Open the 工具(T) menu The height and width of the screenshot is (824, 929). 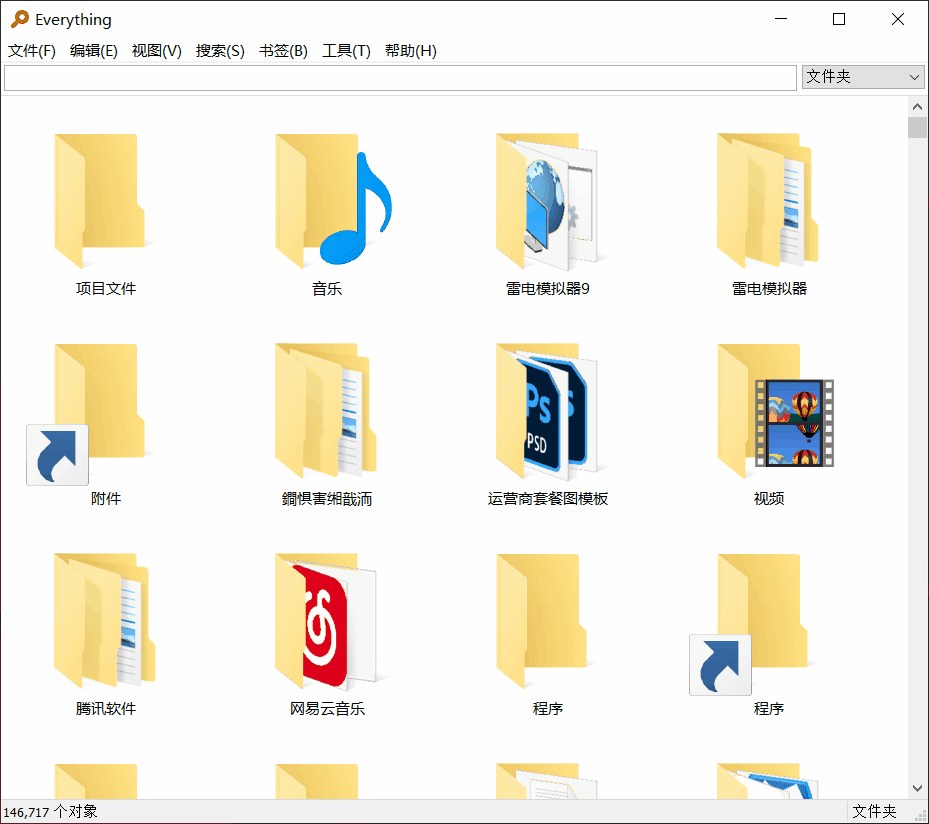click(346, 51)
